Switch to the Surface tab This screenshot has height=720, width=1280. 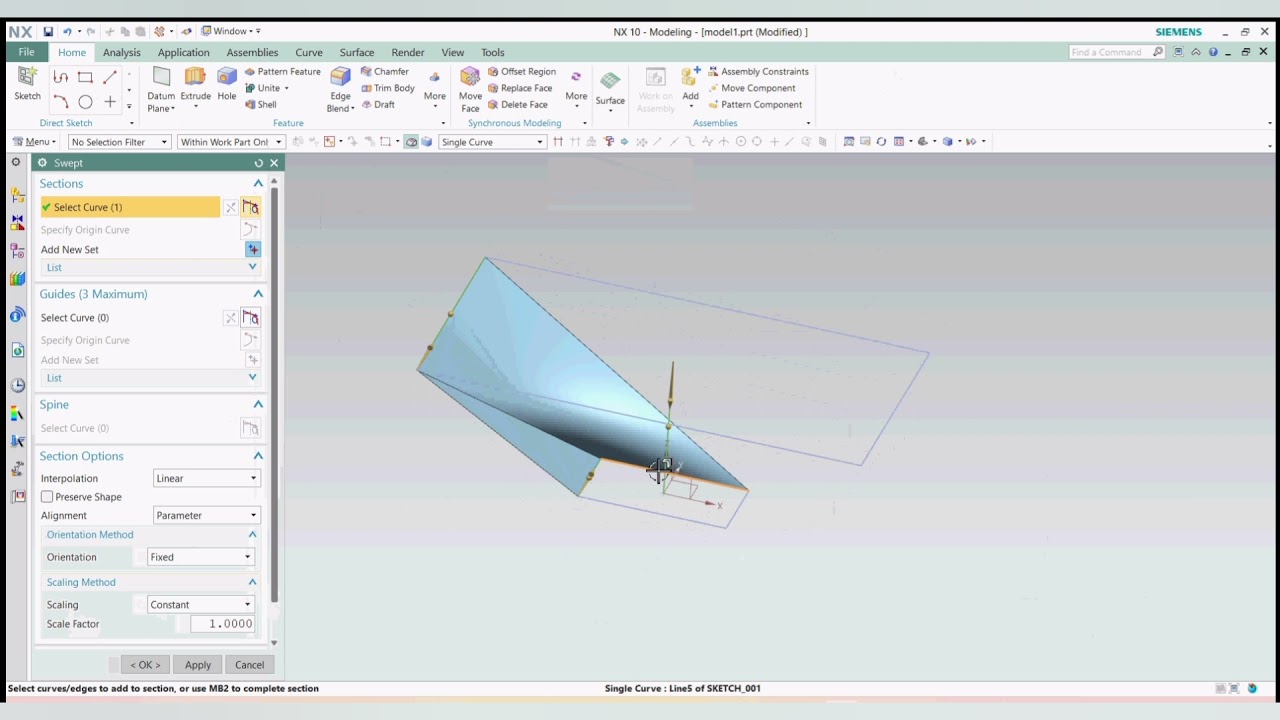pyautogui.click(x=357, y=52)
